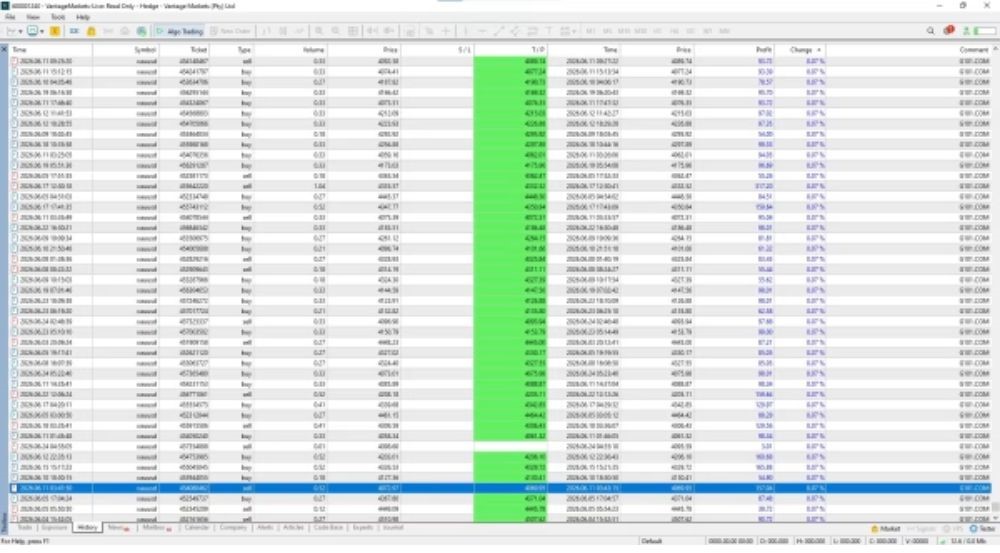This screenshot has width=1000, height=553.
Task: Click the connection level bar indicator
Action: [985, 31]
